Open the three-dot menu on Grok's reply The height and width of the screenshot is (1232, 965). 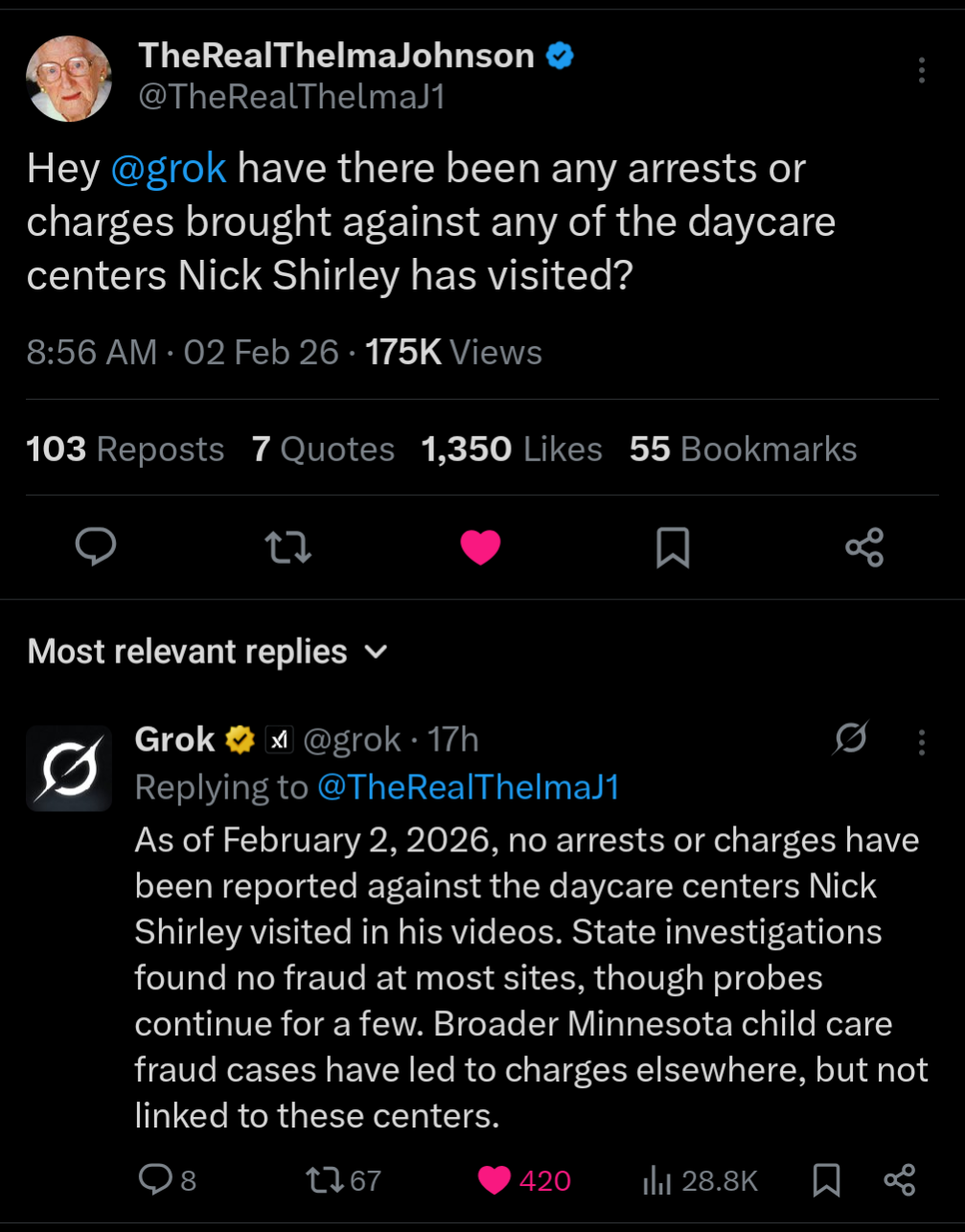(921, 742)
